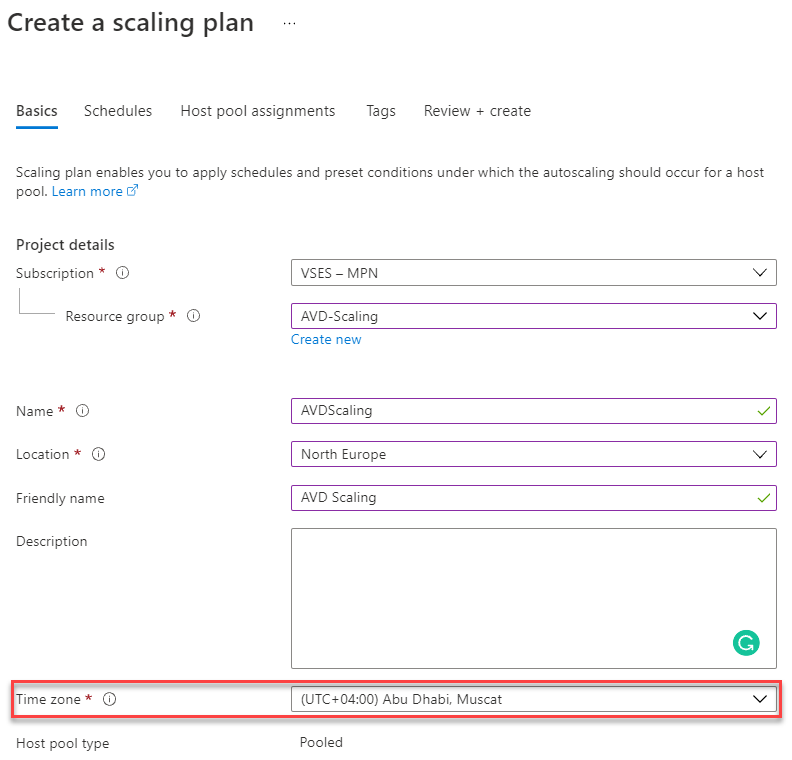Click the Friendly name input field
The height and width of the screenshot is (760, 792).
click(520, 498)
